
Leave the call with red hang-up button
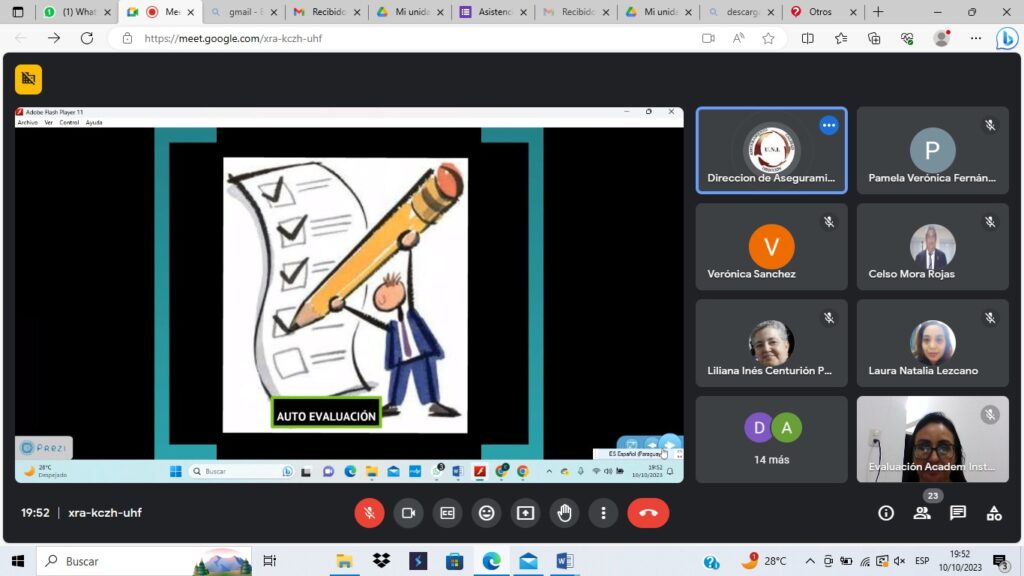click(x=648, y=513)
